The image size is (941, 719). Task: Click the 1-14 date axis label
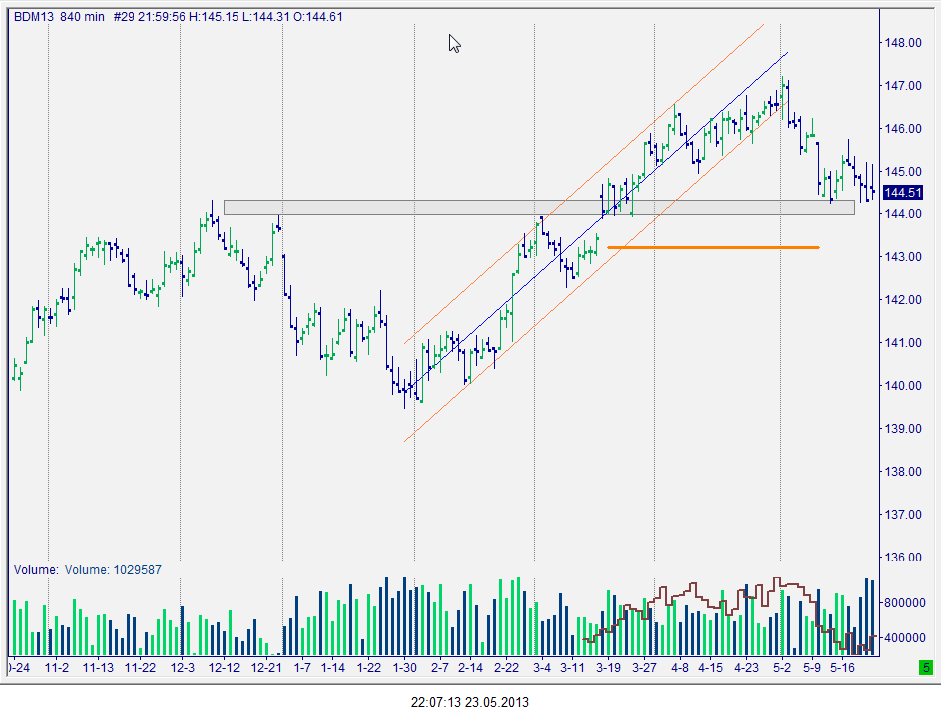click(332, 667)
